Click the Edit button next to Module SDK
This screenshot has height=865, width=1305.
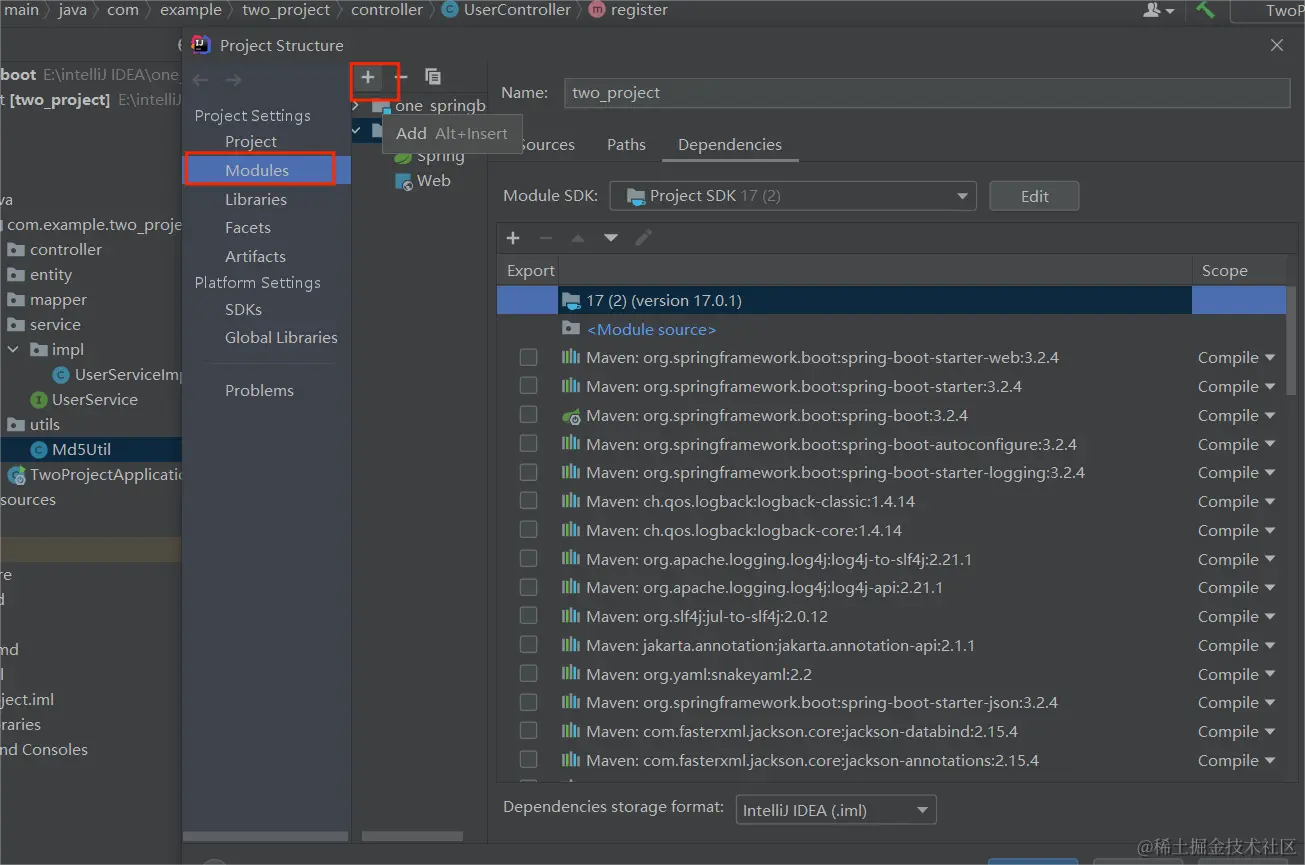tap(1034, 196)
